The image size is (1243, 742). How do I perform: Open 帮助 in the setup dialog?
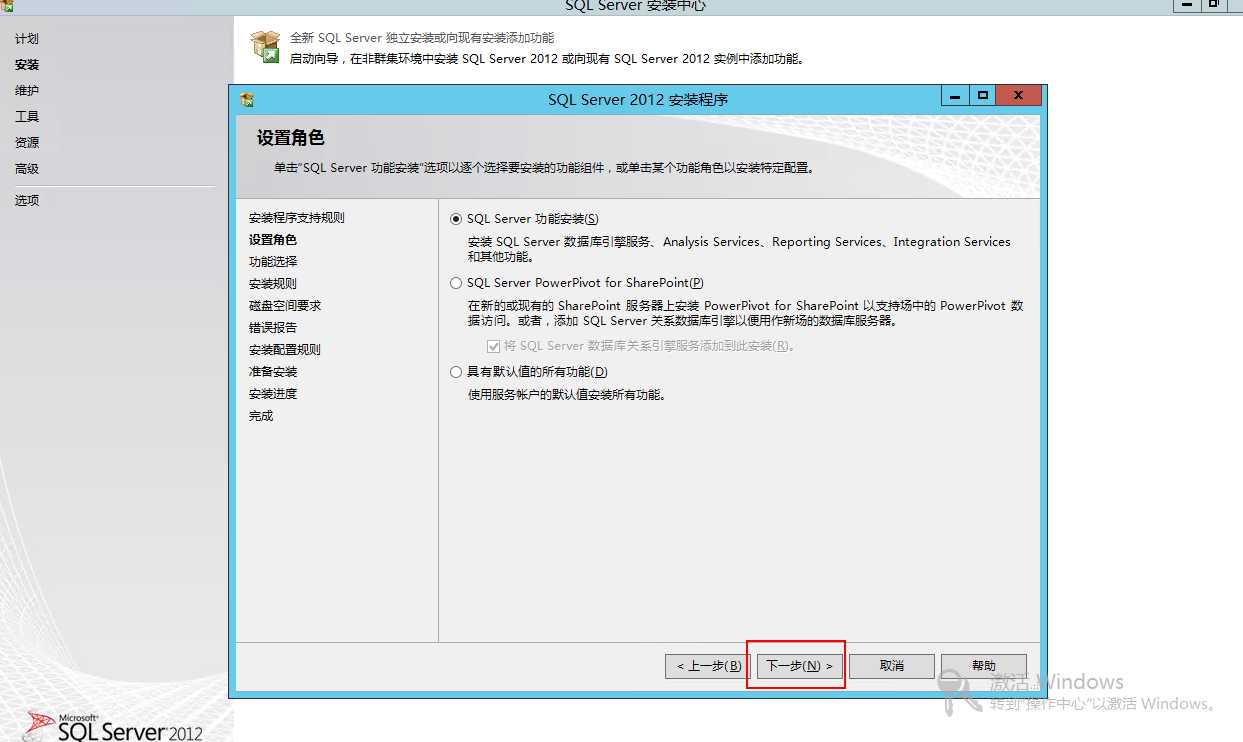coord(984,666)
